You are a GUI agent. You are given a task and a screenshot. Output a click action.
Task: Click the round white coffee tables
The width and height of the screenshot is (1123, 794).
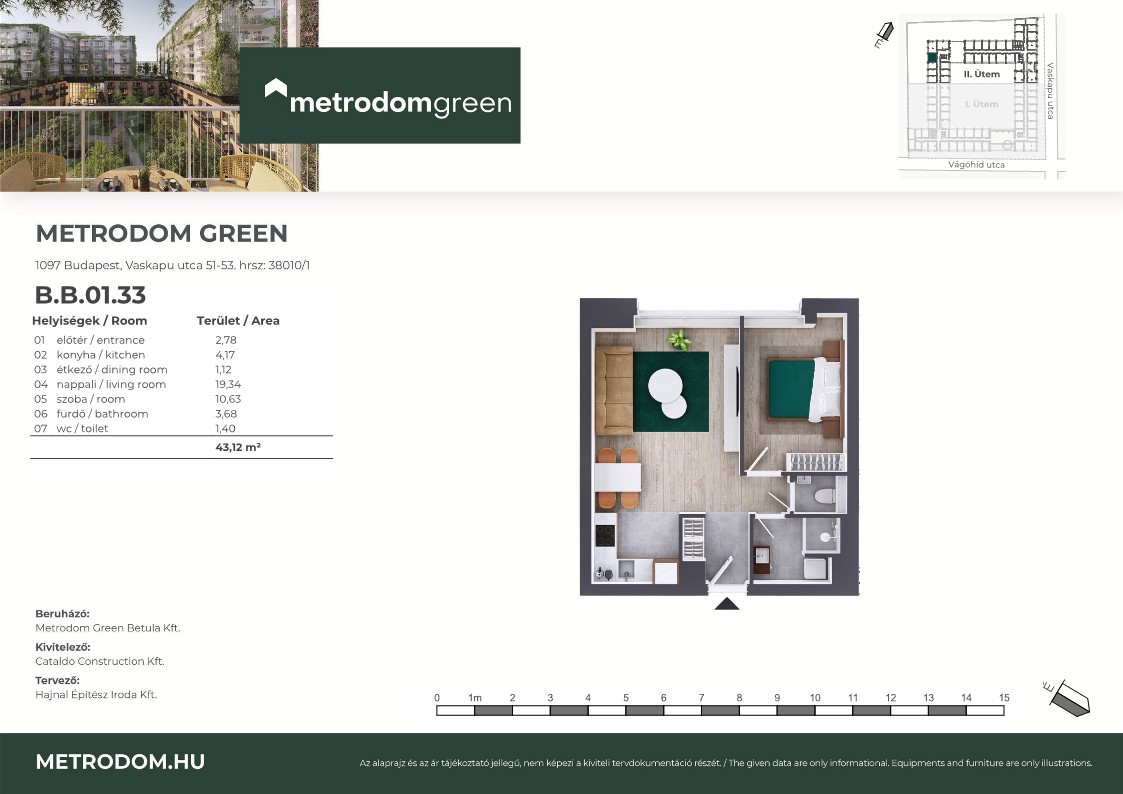(667, 393)
